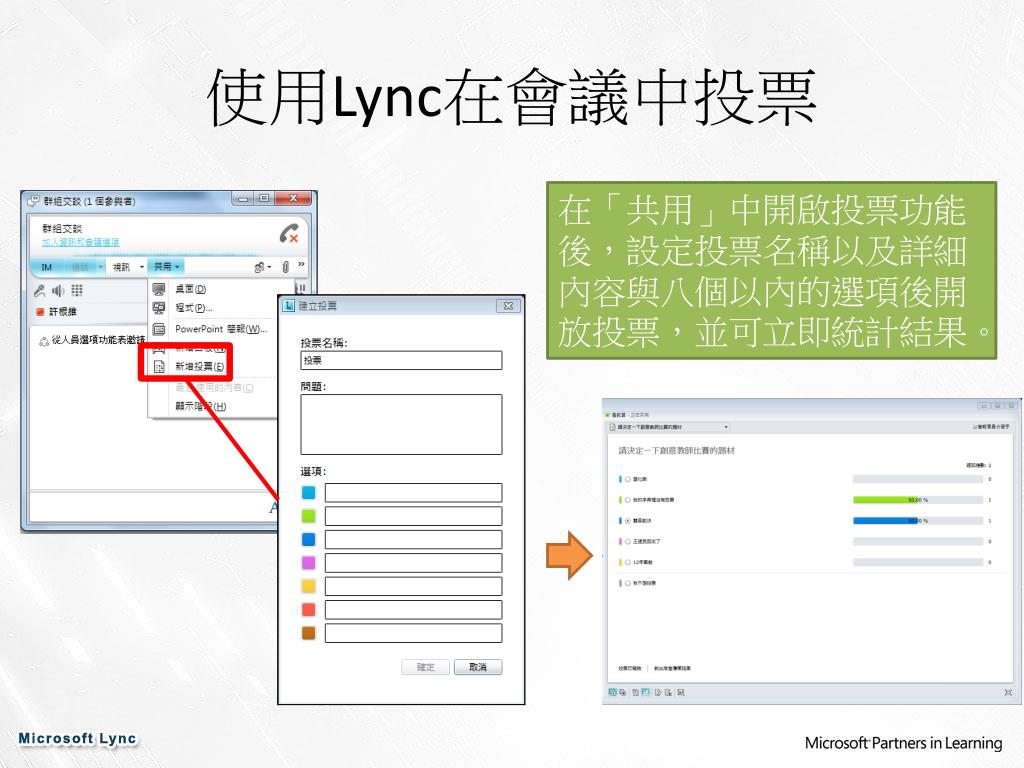
Task: Open the dial pad grid icon
Action: click(77, 291)
